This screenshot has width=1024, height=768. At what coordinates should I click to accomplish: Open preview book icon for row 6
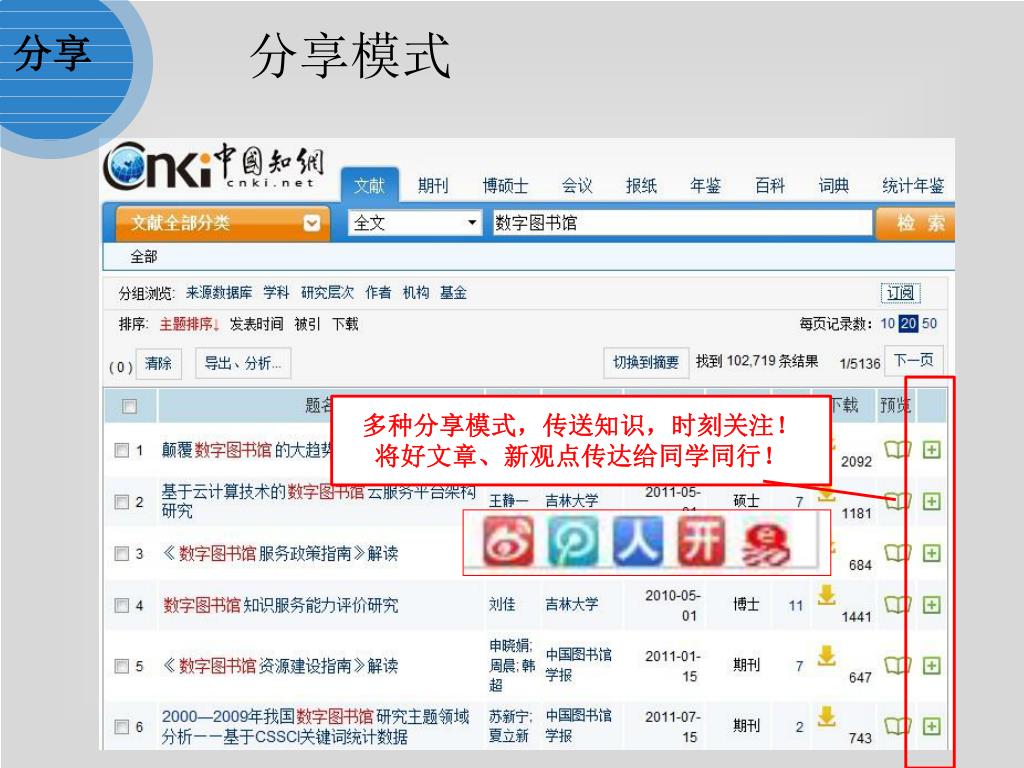click(x=897, y=726)
